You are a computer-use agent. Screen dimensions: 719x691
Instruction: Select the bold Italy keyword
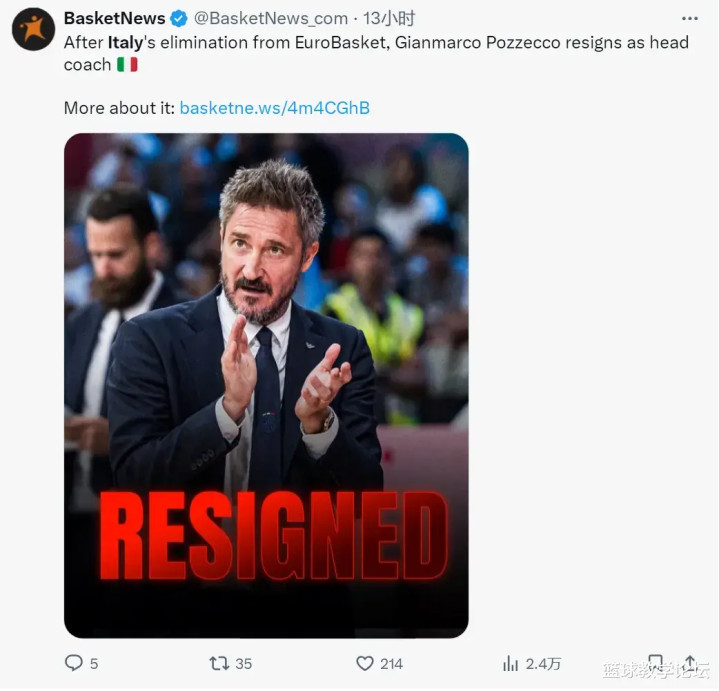(x=125, y=43)
